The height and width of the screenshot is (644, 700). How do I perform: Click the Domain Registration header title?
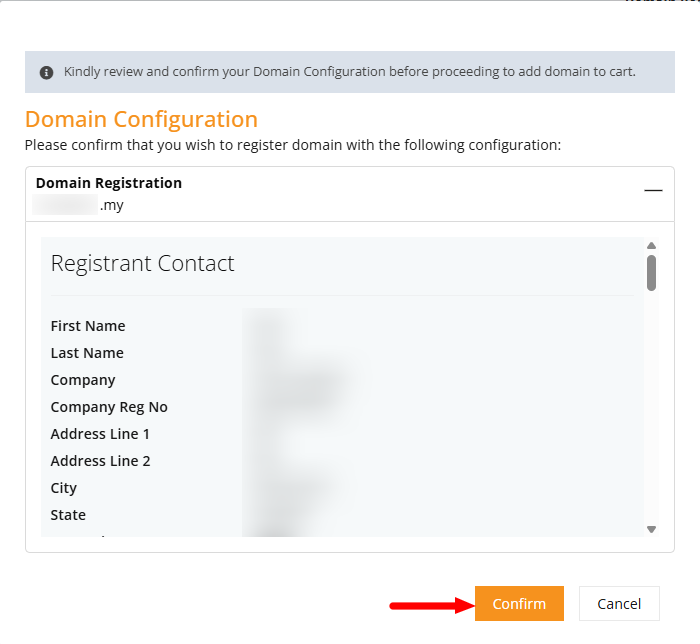[x=109, y=183]
